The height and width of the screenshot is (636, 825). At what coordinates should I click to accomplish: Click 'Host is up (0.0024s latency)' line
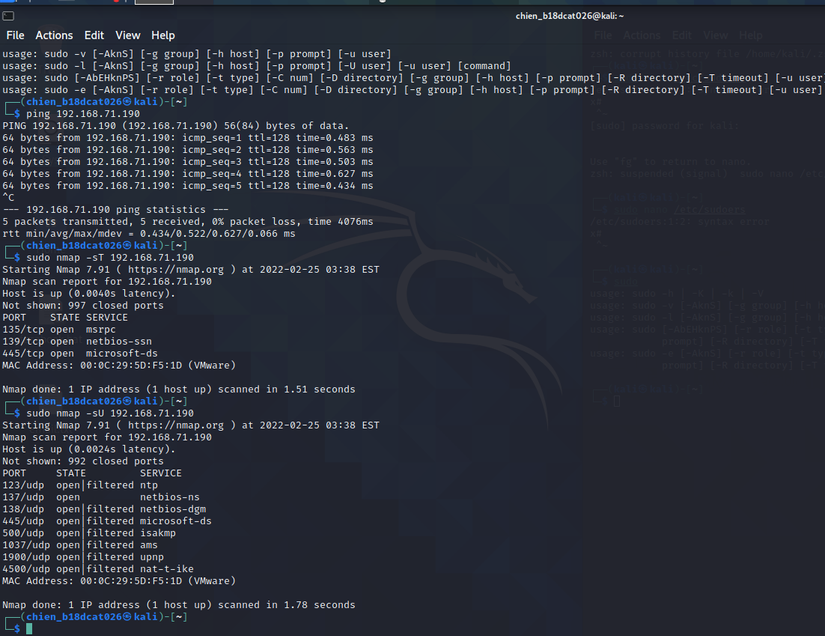89,449
